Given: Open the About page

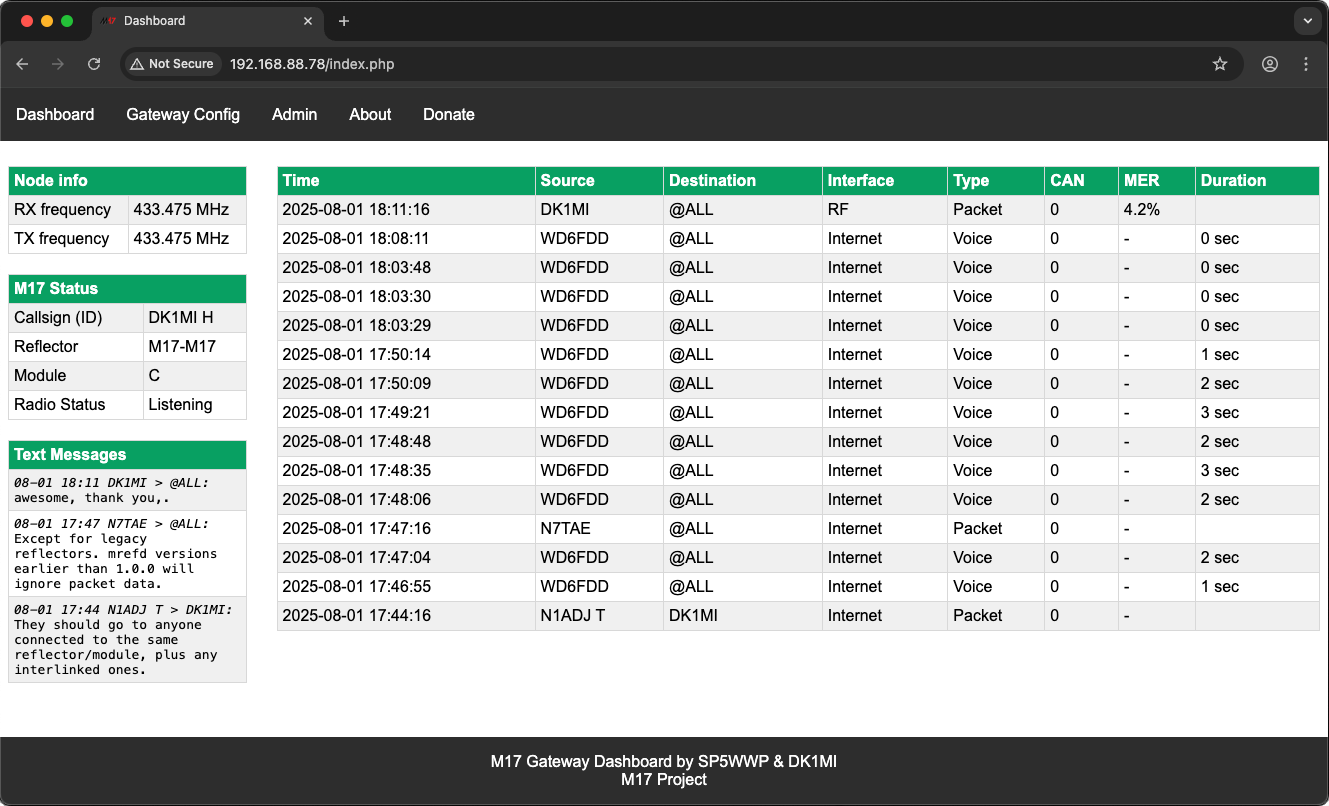Looking at the screenshot, I should click(x=370, y=115).
